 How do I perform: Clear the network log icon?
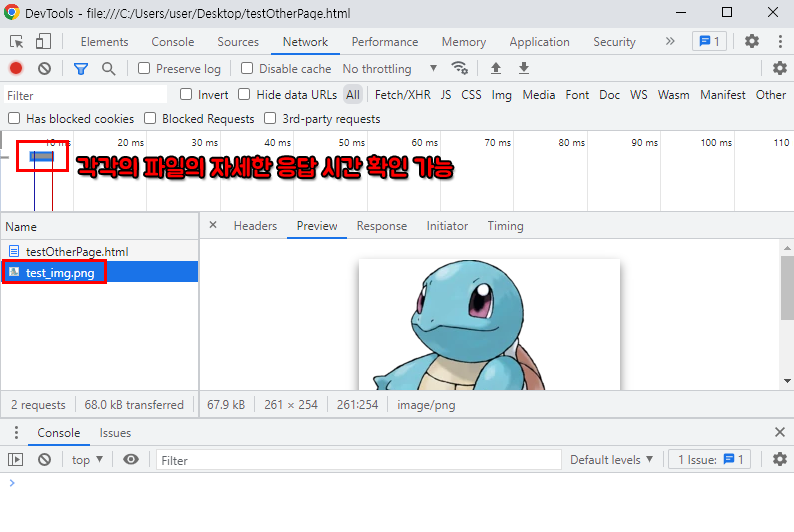45,68
